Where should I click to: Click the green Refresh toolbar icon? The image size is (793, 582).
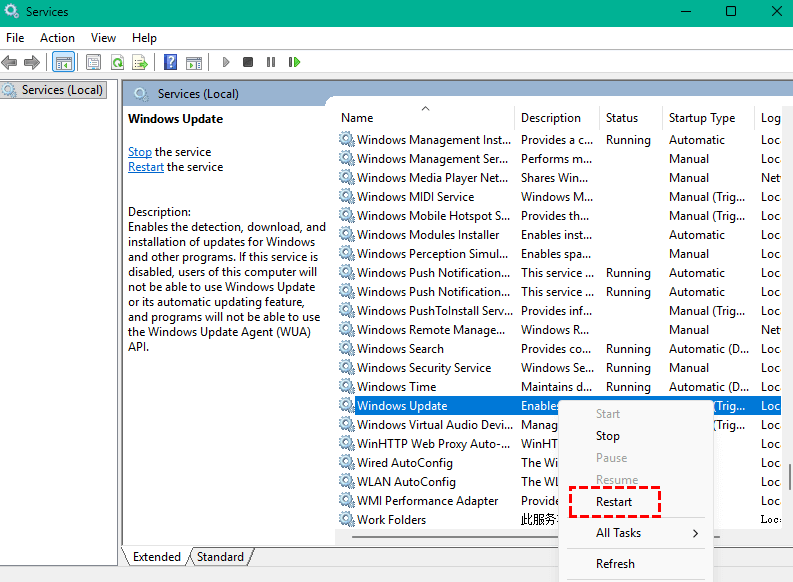coord(117,62)
